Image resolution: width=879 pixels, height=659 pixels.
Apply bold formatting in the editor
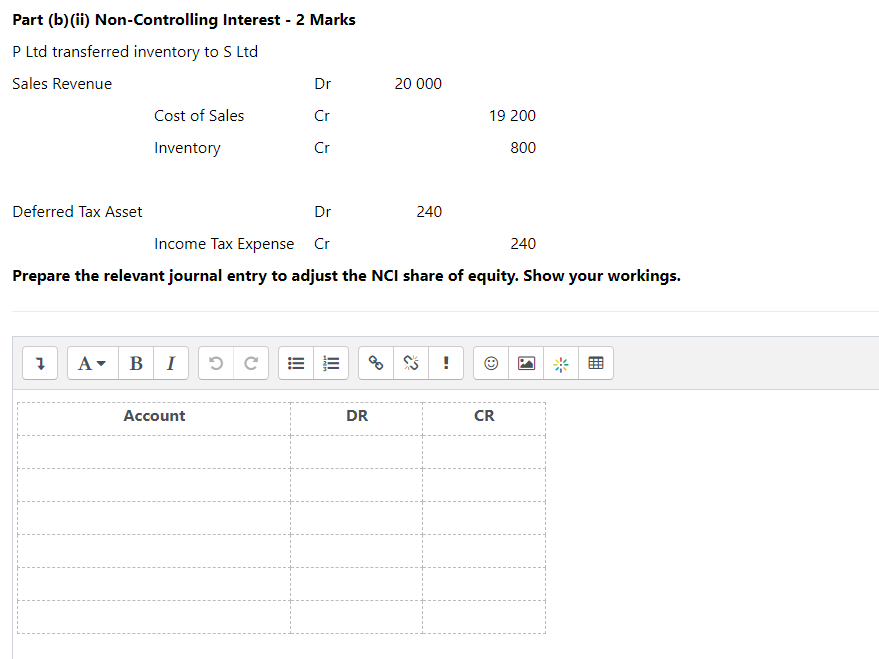tap(136, 363)
